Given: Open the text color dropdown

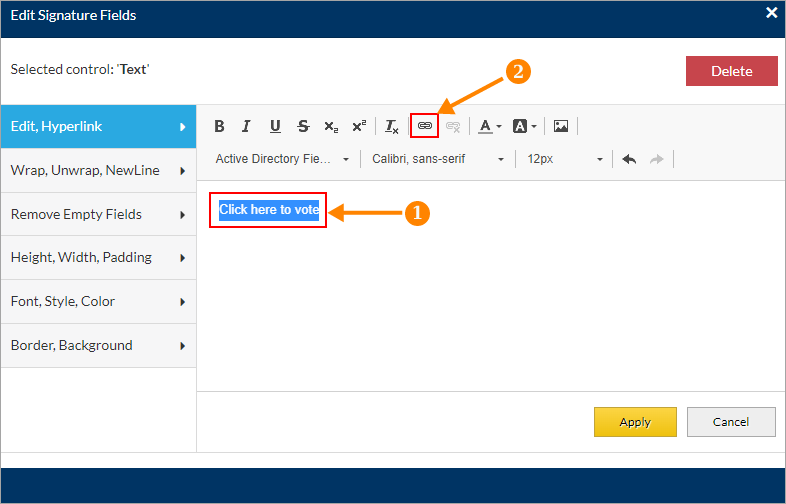Looking at the screenshot, I should pyautogui.click(x=489, y=127).
